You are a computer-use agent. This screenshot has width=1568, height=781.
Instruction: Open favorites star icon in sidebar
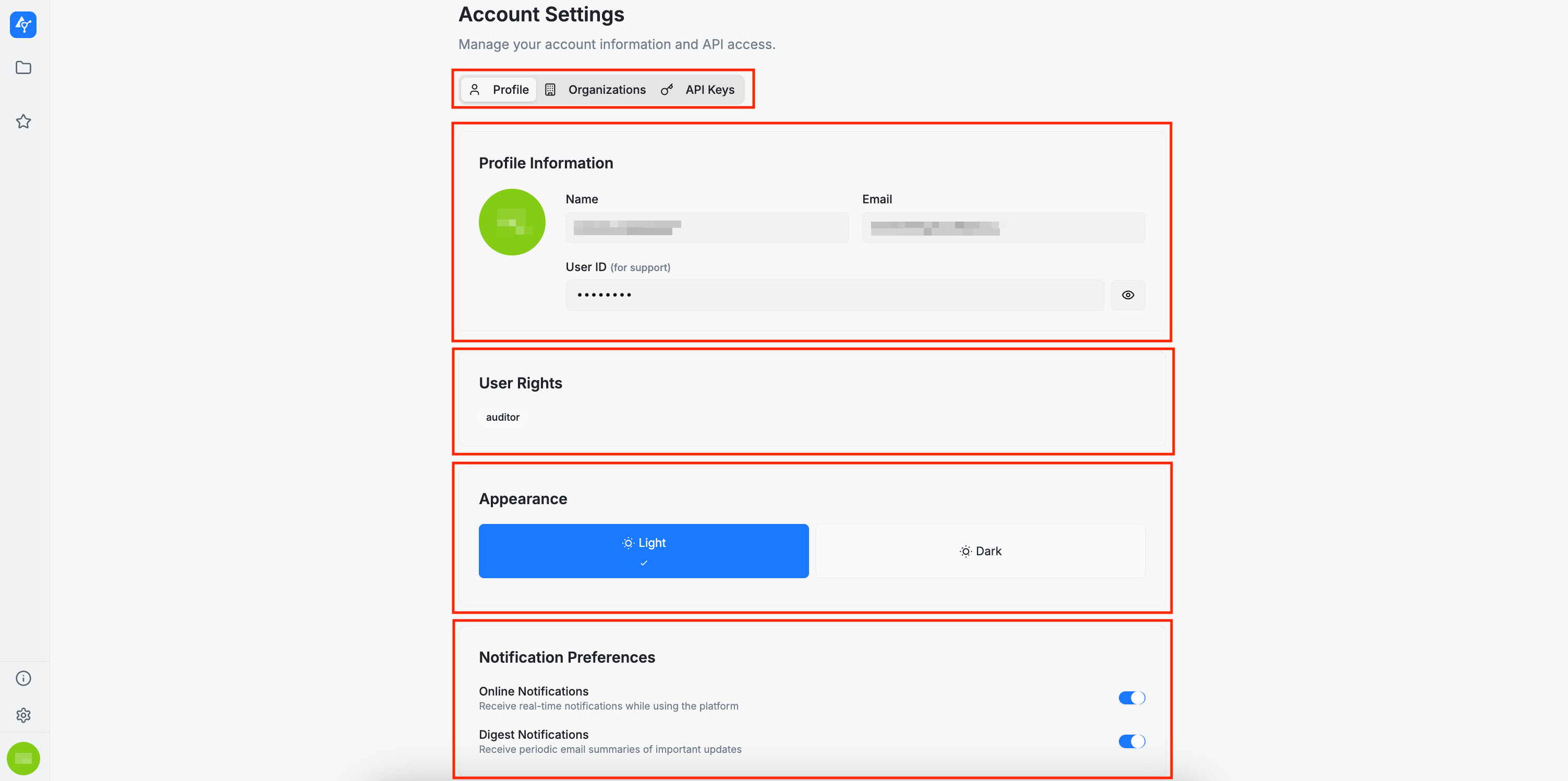pyautogui.click(x=23, y=121)
